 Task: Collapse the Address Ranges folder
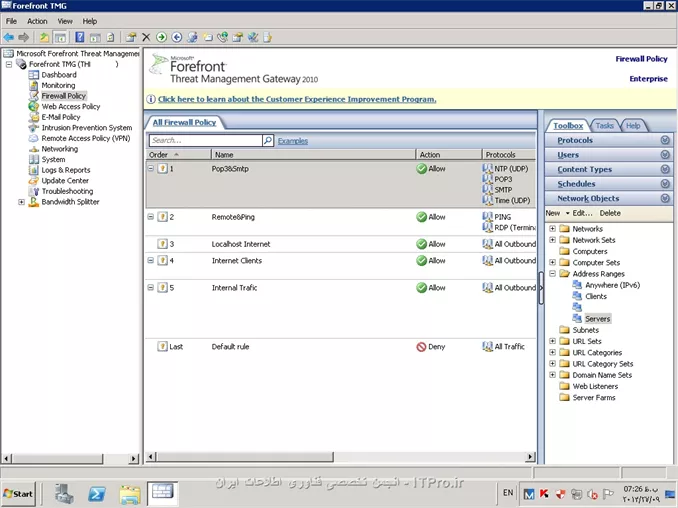tap(553, 274)
